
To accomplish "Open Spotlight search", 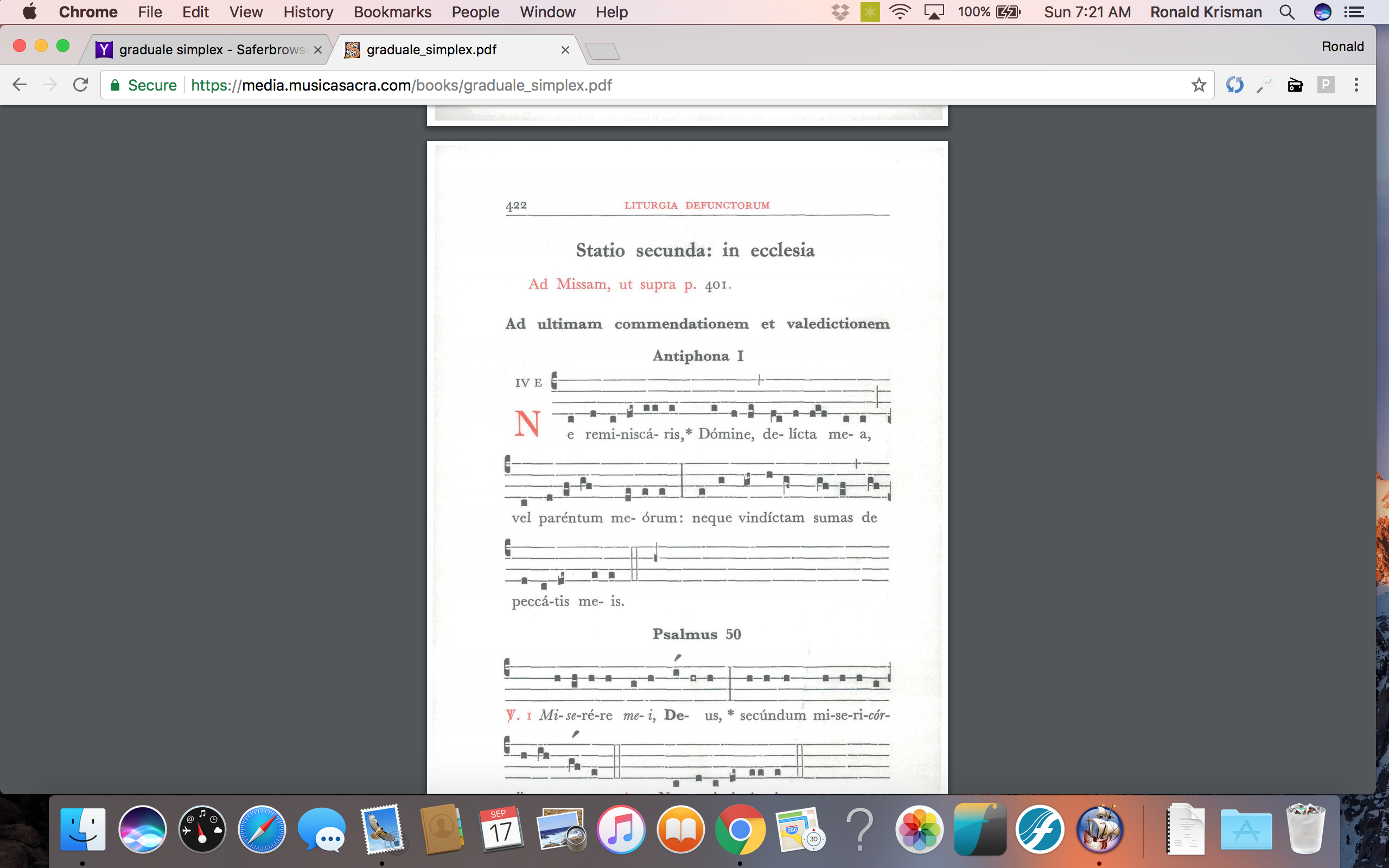I will click(1287, 12).
